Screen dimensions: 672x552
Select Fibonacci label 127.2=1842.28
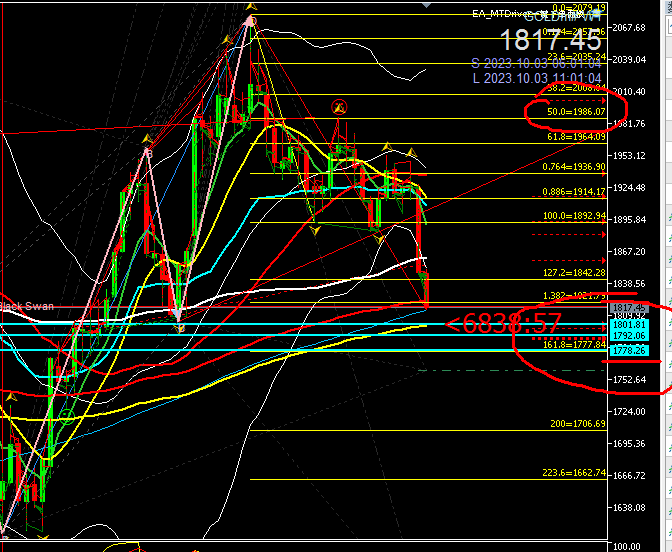[574, 273]
